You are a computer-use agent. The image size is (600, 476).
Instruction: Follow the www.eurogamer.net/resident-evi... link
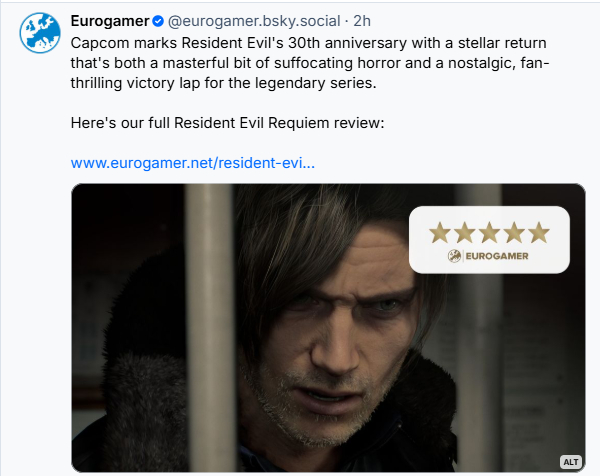click(193, 163)
